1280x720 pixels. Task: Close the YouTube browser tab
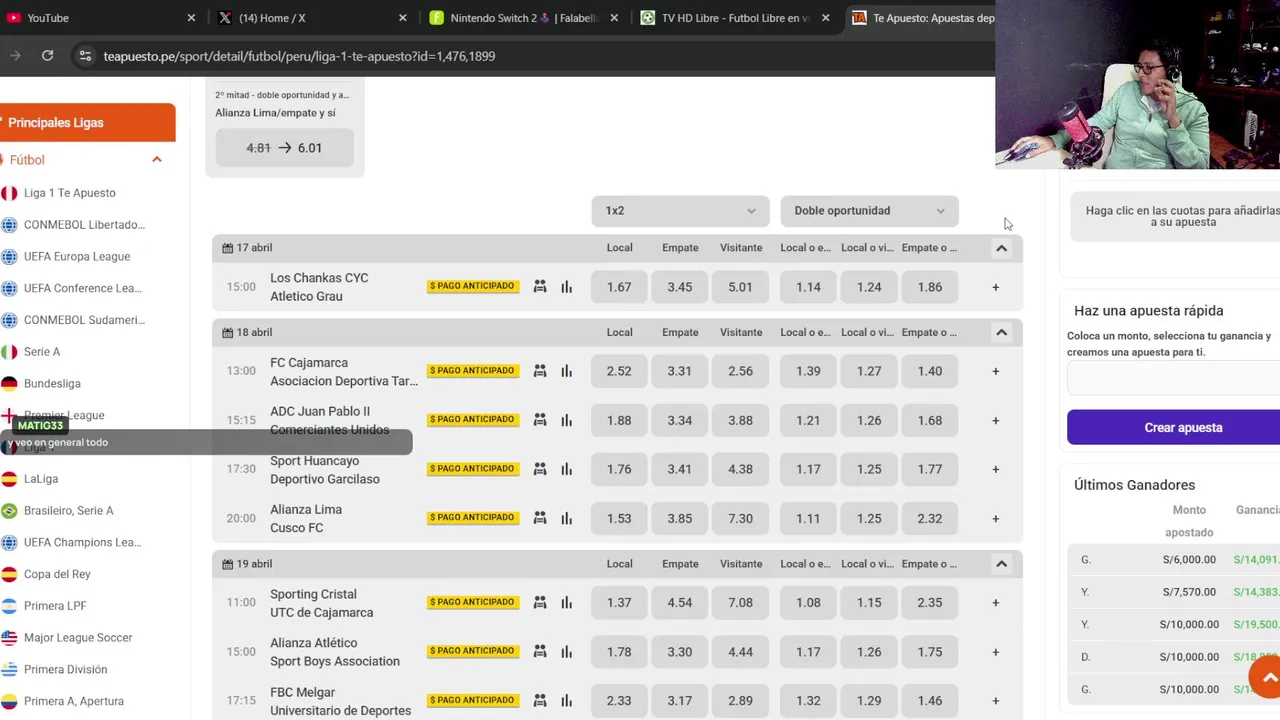pos(191,18)
